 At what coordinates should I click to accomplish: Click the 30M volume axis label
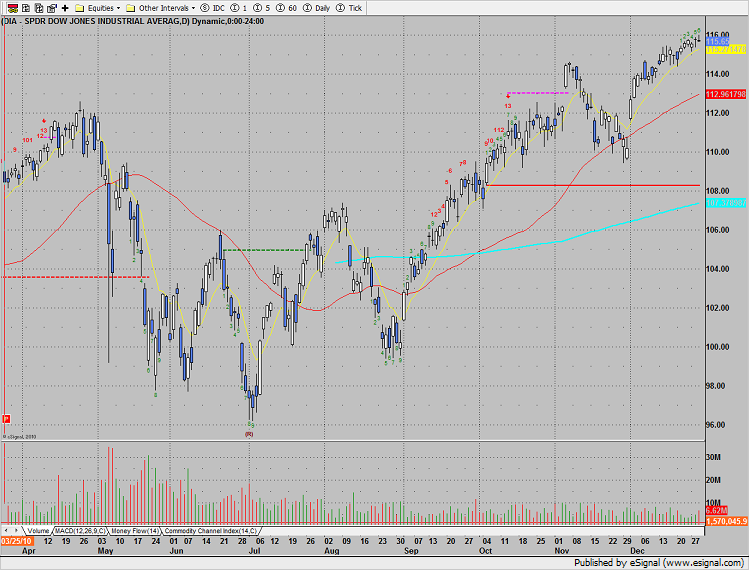[713, 457]
